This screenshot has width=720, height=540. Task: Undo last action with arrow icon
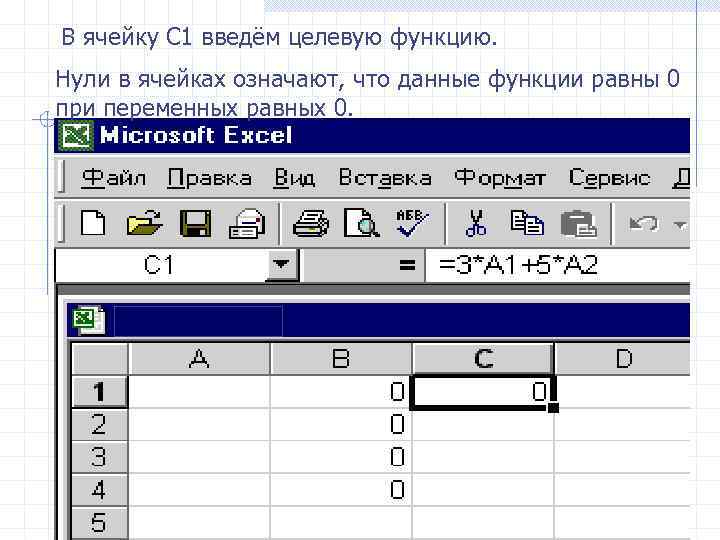(644, 224)
